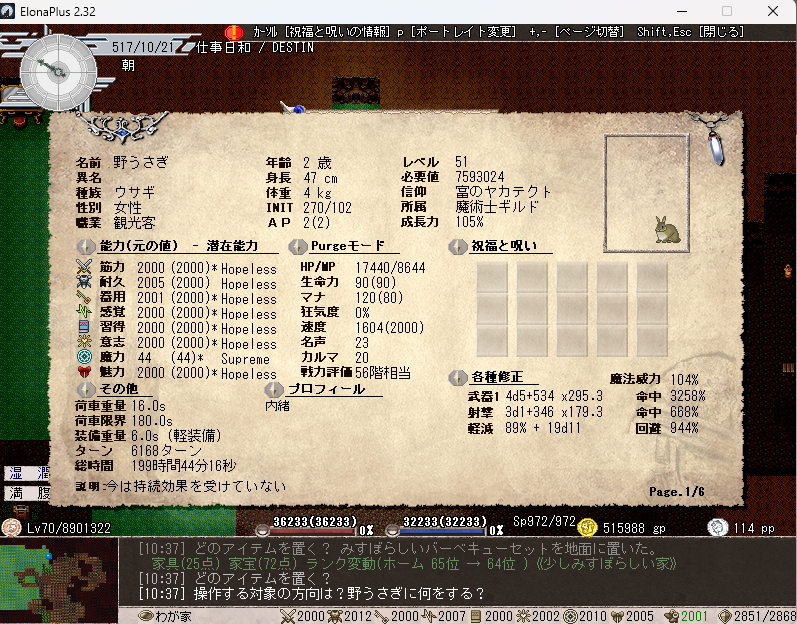Click the [ポートレイト変更] hint
797x624 pixels.
coord(463,32)
